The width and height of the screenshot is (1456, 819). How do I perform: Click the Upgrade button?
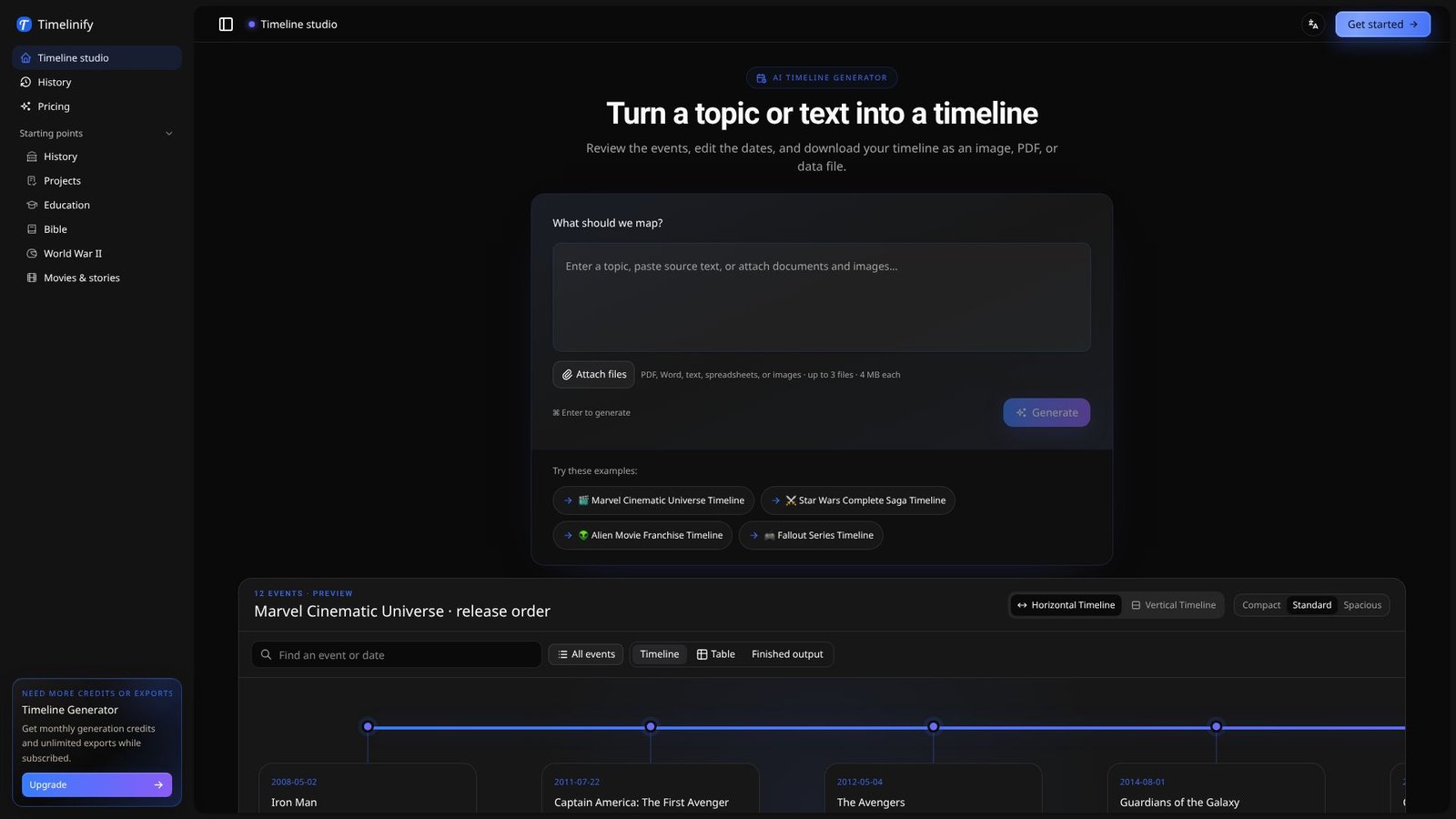96,784
